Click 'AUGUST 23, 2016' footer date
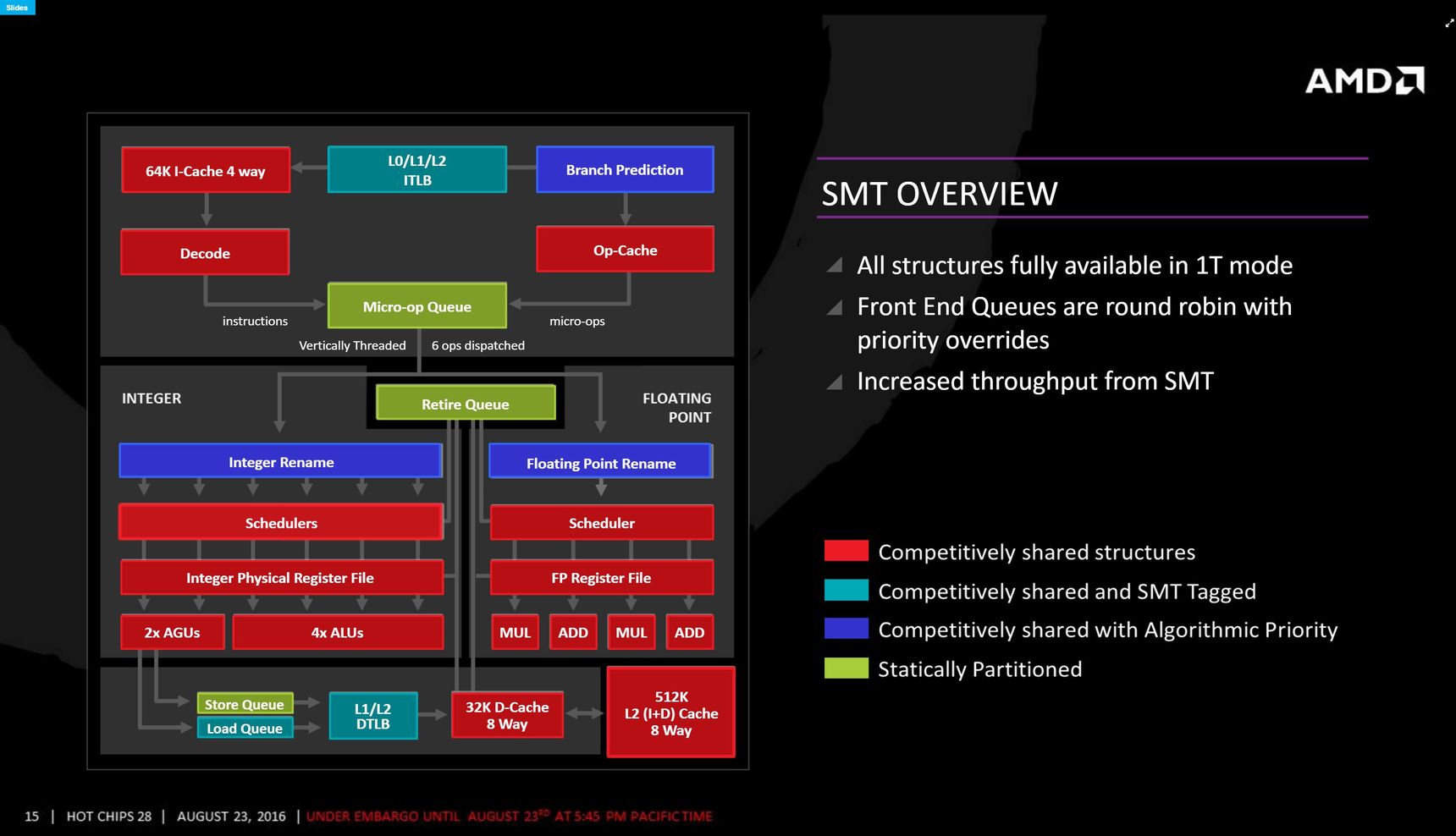 [231, 817]
